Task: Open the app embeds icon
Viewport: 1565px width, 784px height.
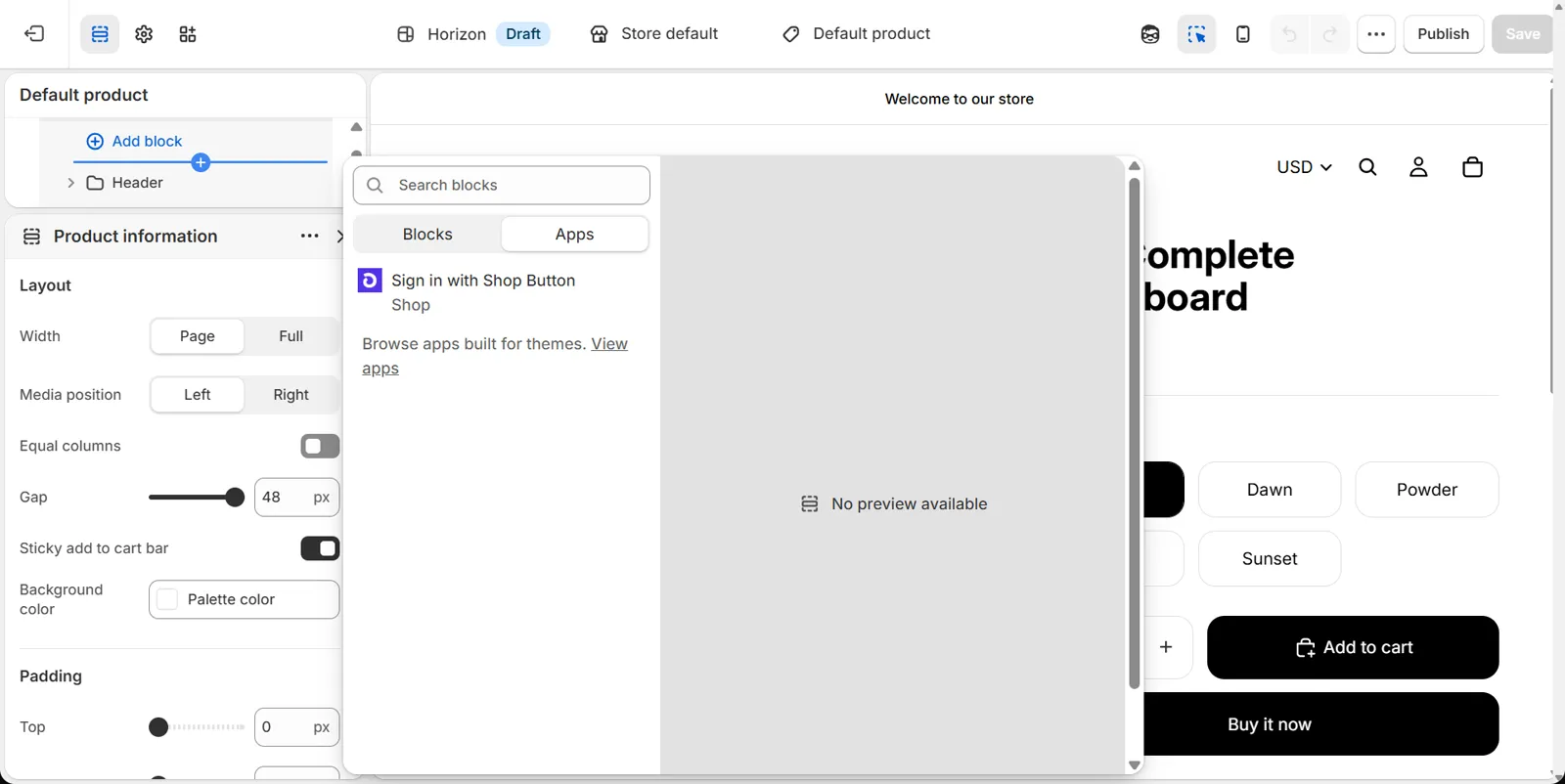Action: [188, 34]
